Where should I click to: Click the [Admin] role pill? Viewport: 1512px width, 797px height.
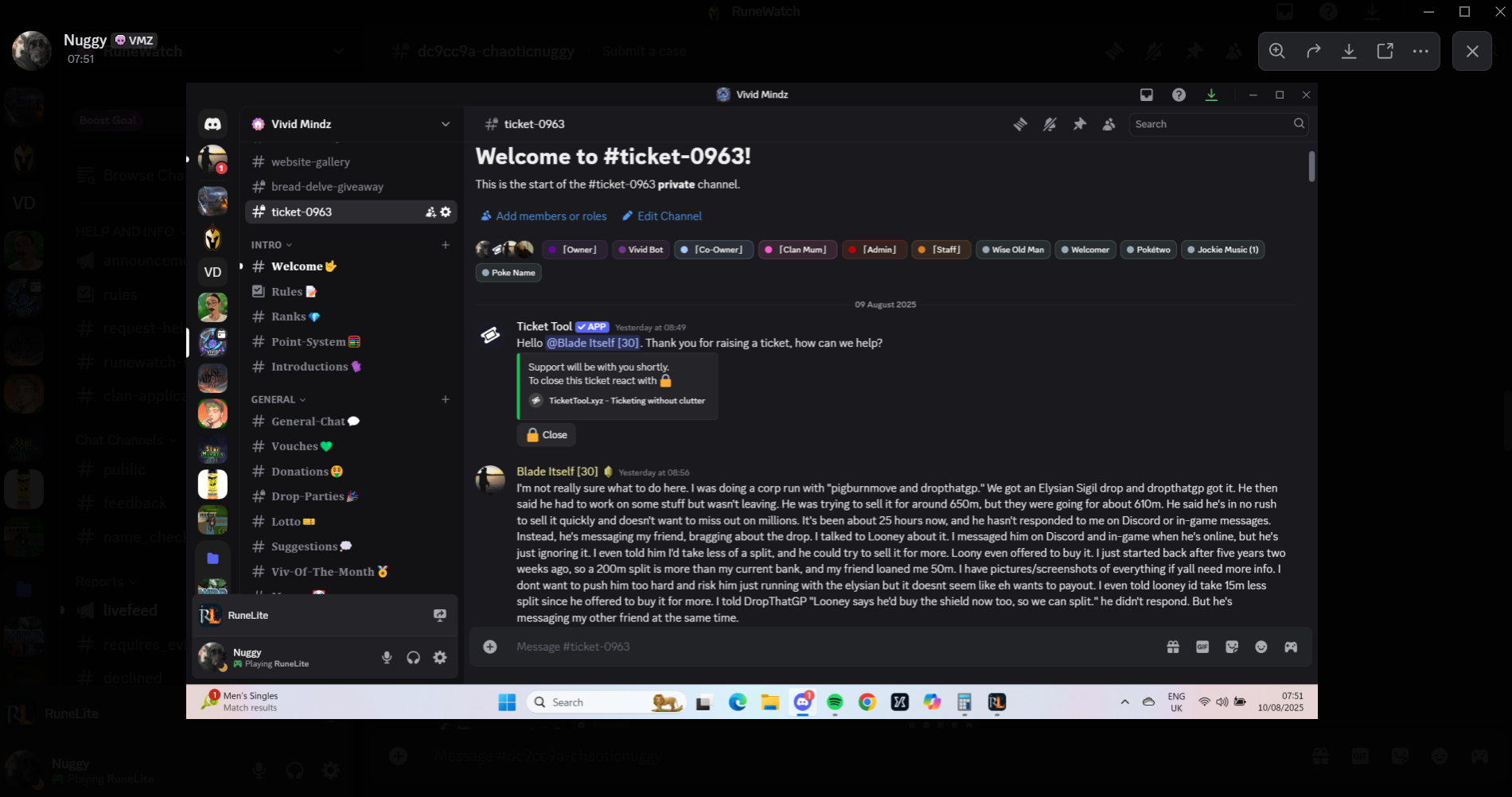[874, 250]
